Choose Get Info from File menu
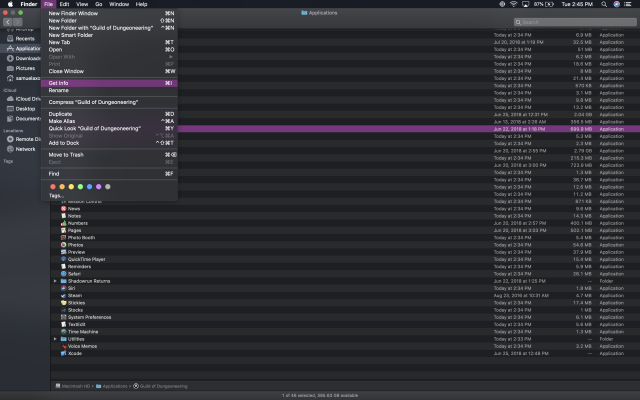 point(59,83)
